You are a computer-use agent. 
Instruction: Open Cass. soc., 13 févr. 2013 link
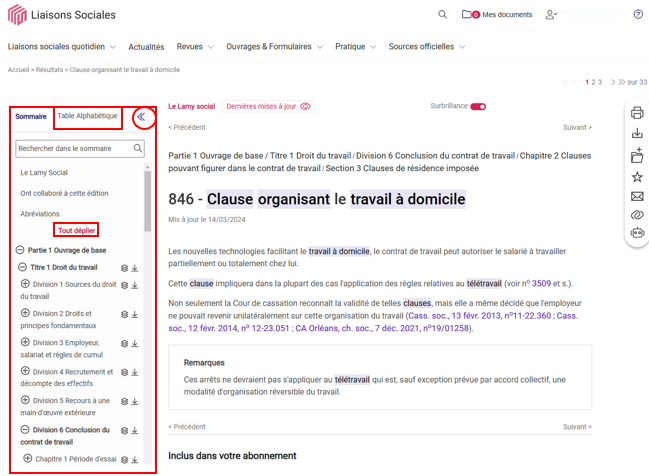[x=480, y=316]
